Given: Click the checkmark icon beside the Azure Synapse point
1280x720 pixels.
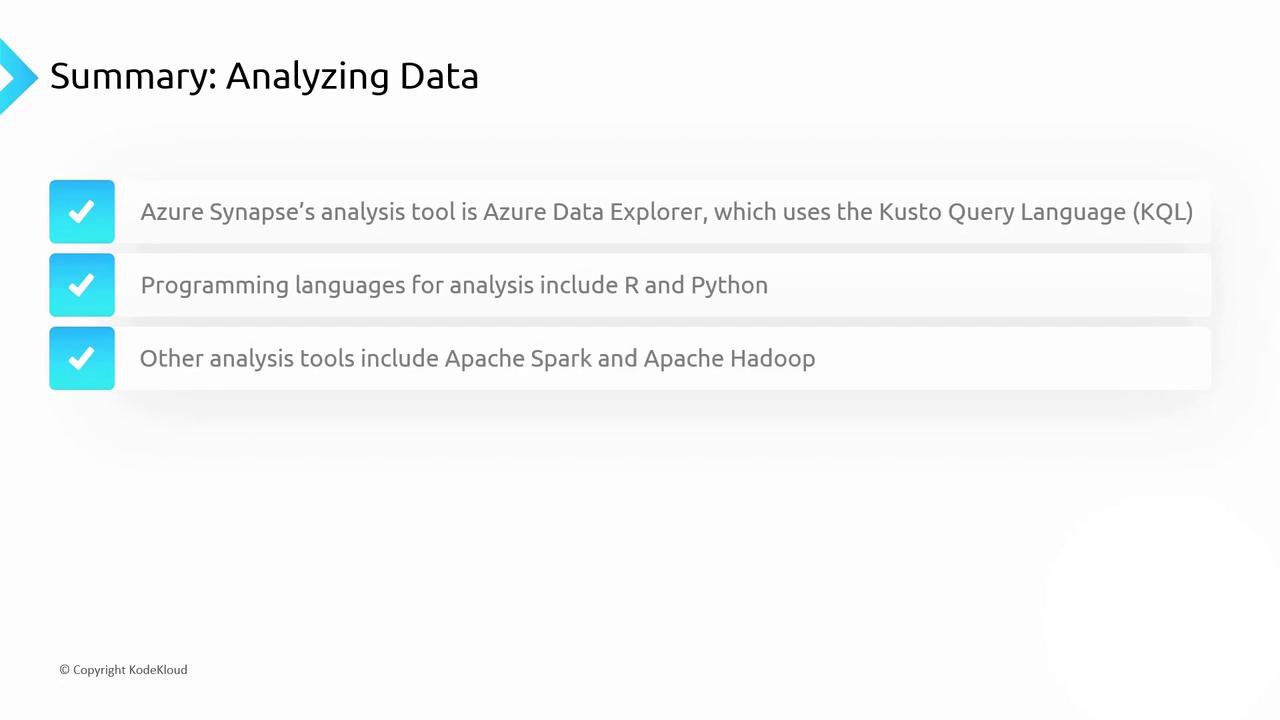Looking at the screenshot, I should tap(82, 212).
